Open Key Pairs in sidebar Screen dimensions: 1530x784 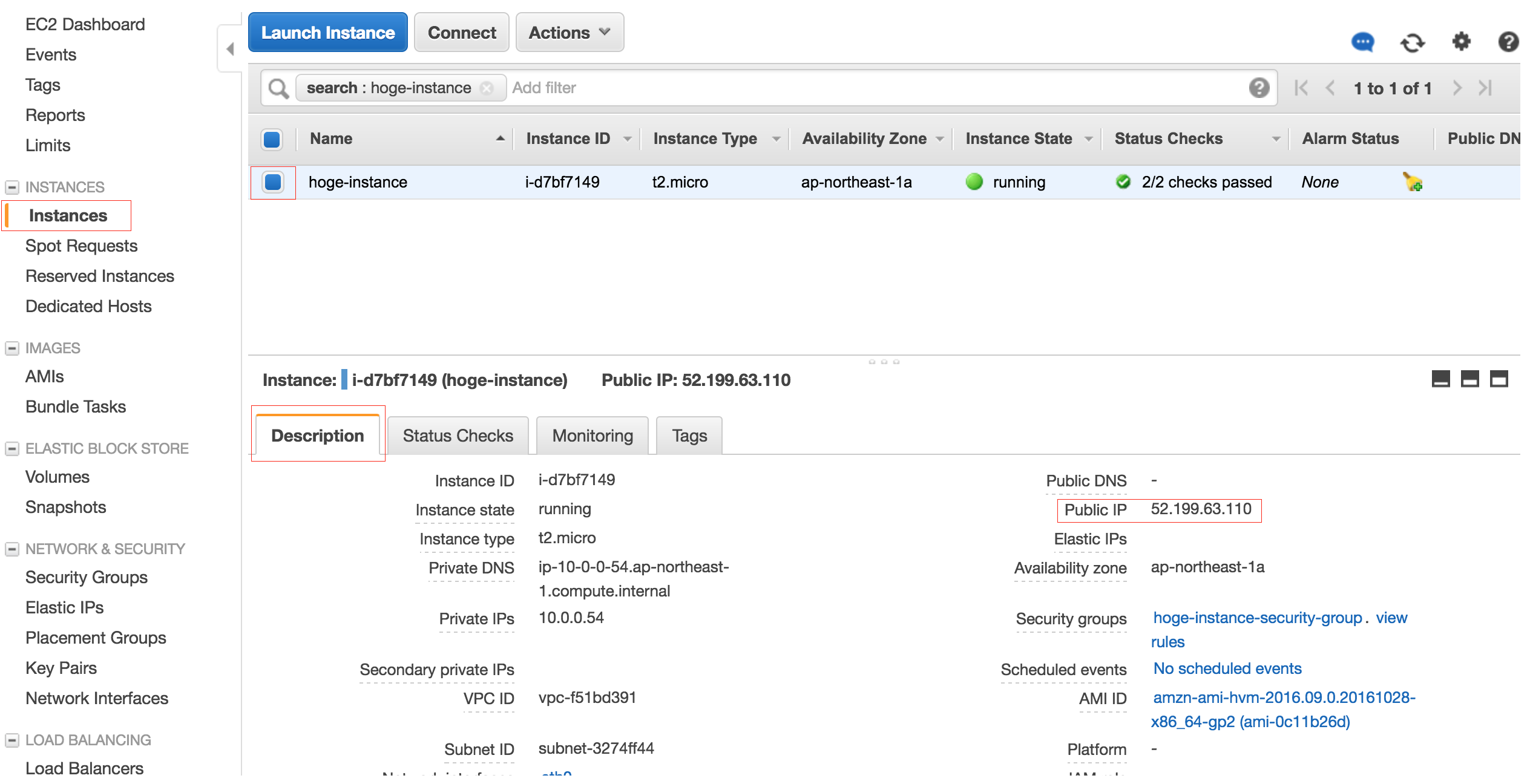click(61, 668)
